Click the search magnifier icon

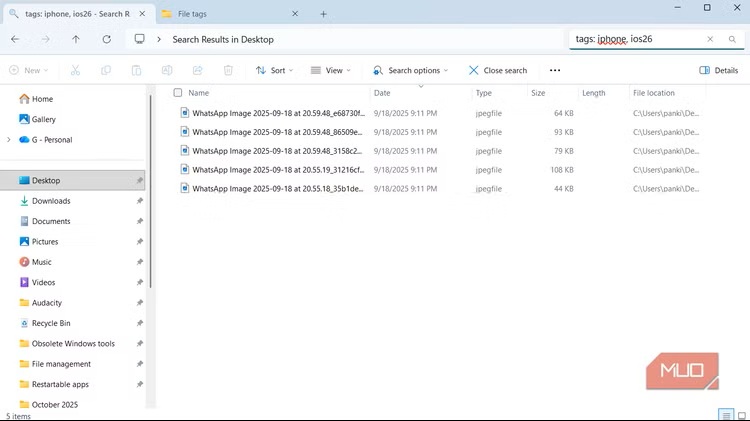[732, 39]
